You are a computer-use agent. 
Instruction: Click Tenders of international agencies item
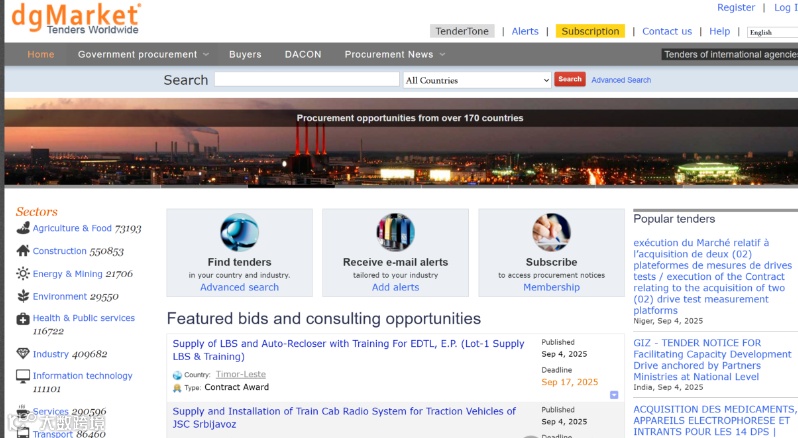tap(730, 54)
